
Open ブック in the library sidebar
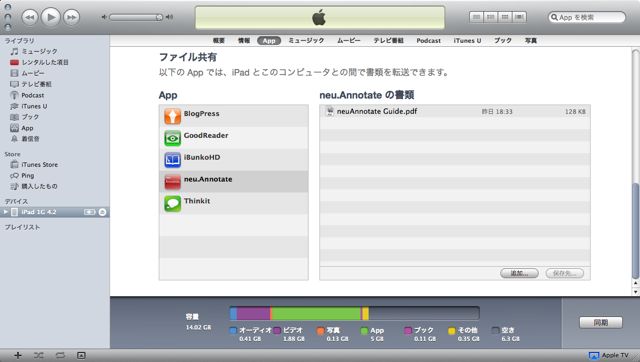30,117
